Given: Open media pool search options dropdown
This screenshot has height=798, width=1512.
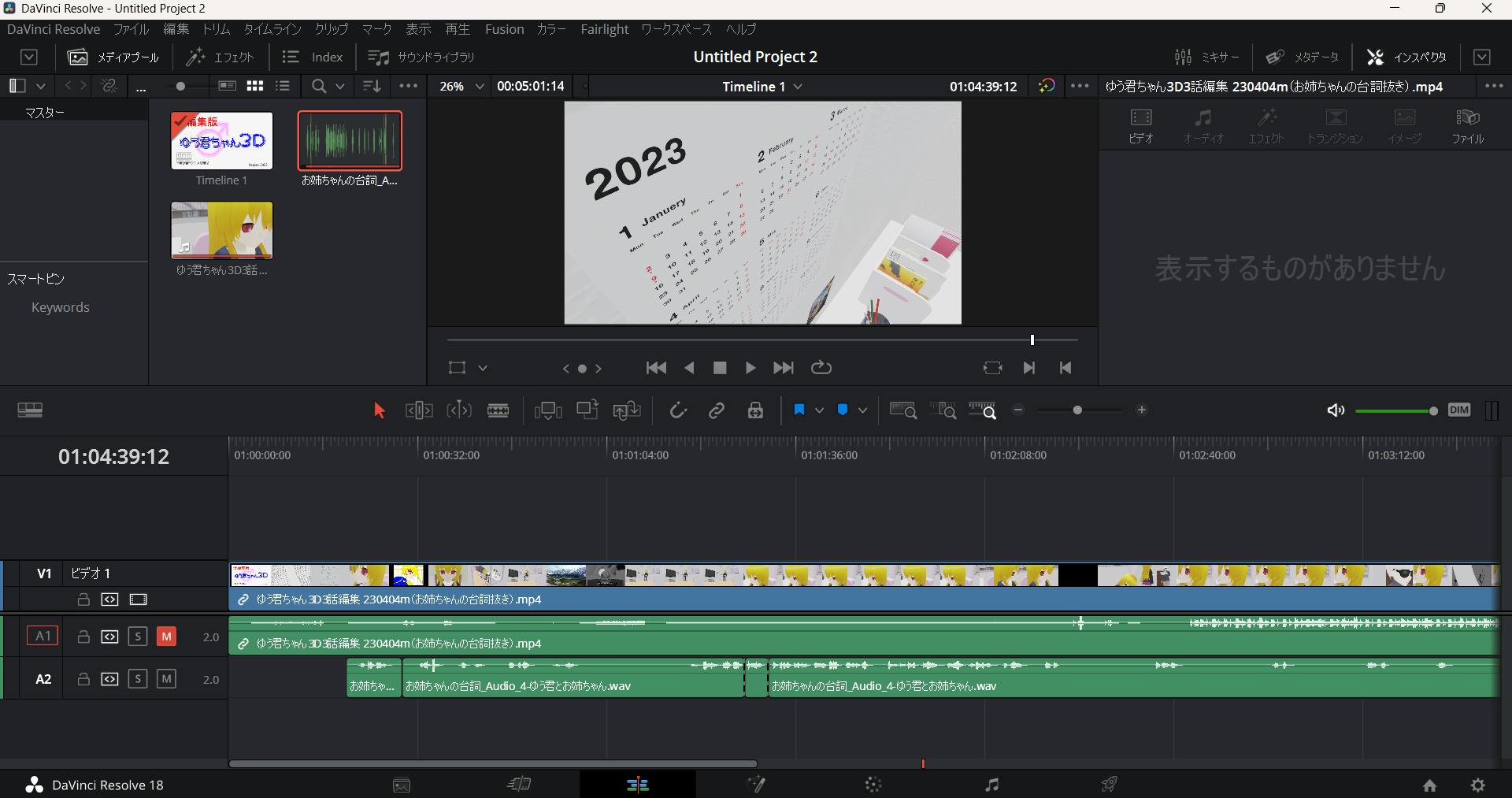Looking at the screenshot, I should (340, 87).
